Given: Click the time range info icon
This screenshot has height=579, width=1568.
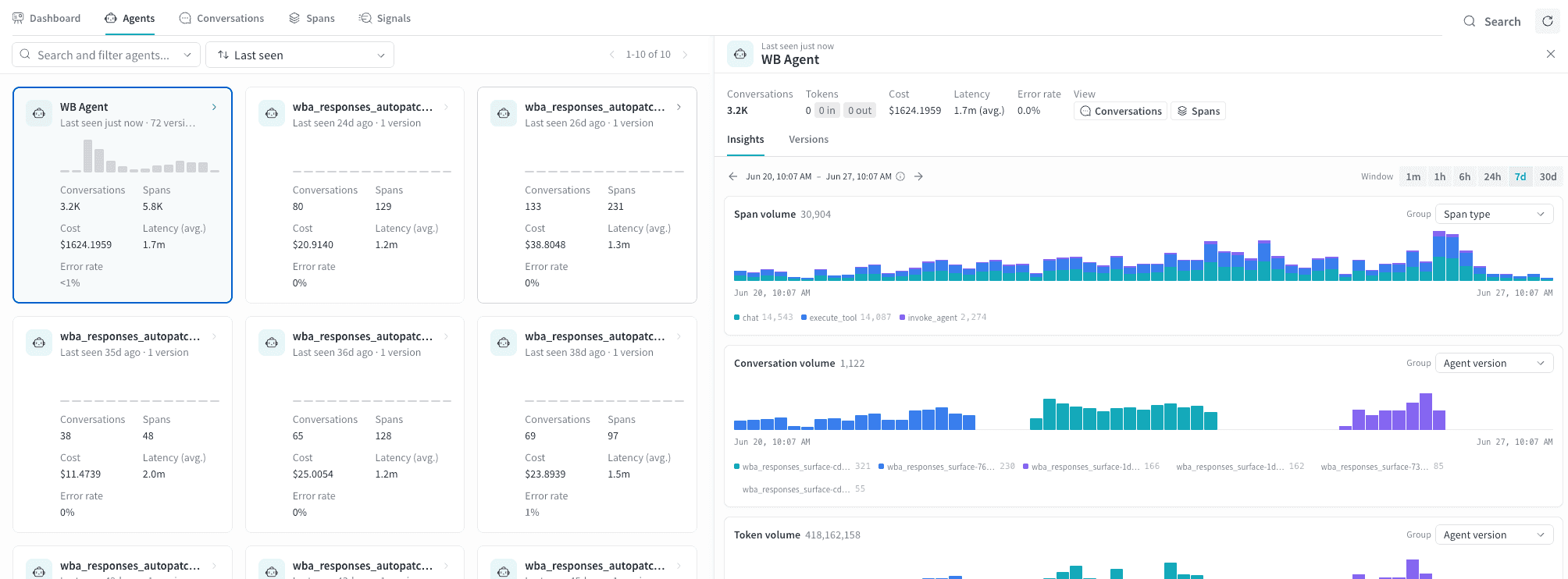Looking at the screenshot, I should (x=900, y=176).
